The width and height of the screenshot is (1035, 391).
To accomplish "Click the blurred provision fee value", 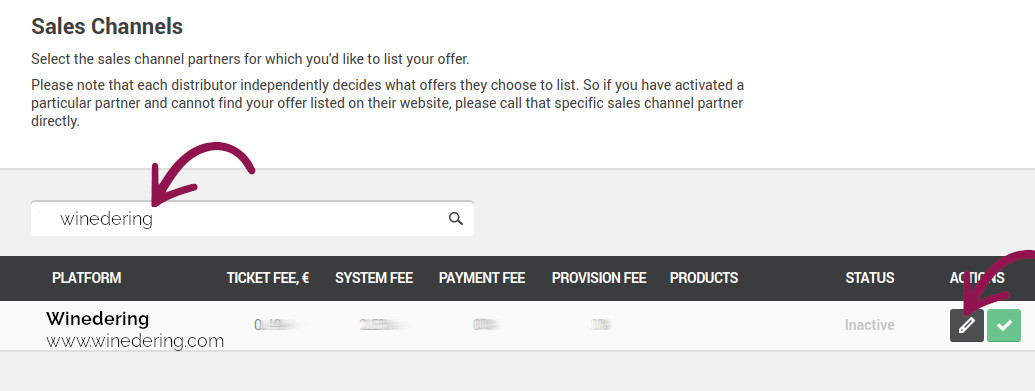I will (600, 325).
